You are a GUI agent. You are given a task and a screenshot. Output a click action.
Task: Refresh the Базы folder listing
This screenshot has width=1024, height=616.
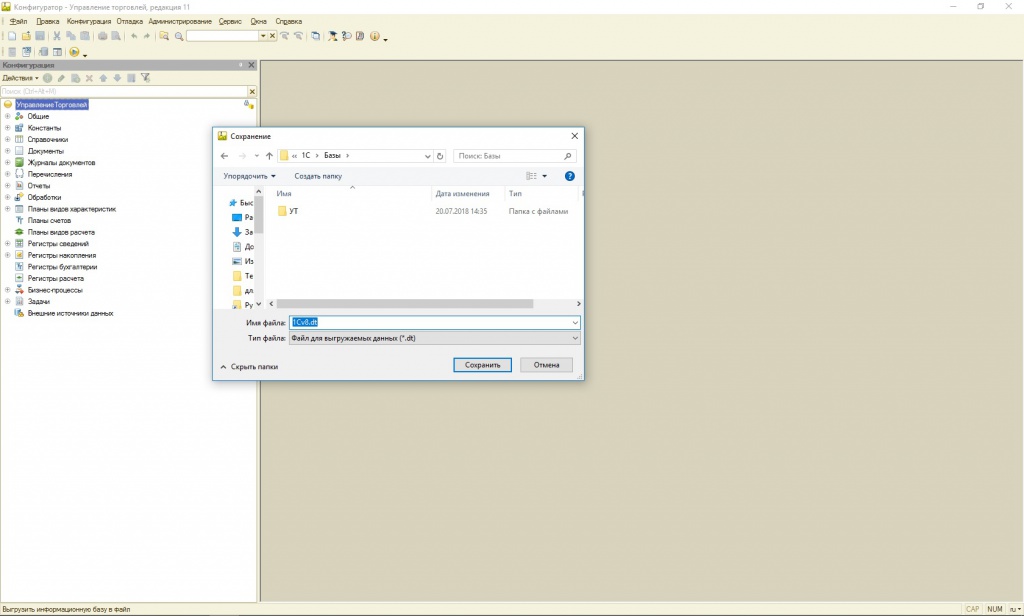441,156
